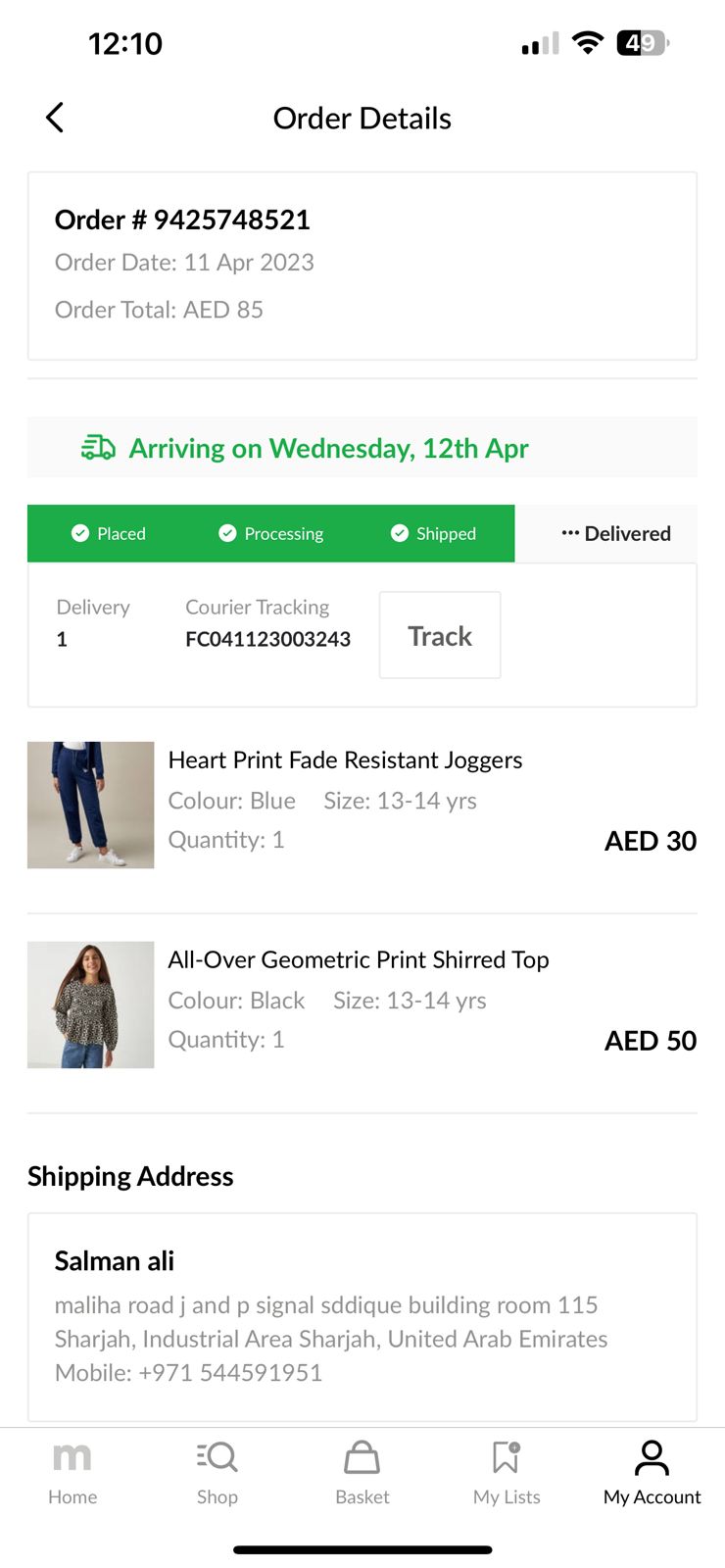Open Geometric Print Shirred Top image
The width and height of the screenshot is (725, 1568).
(91, 1004)
